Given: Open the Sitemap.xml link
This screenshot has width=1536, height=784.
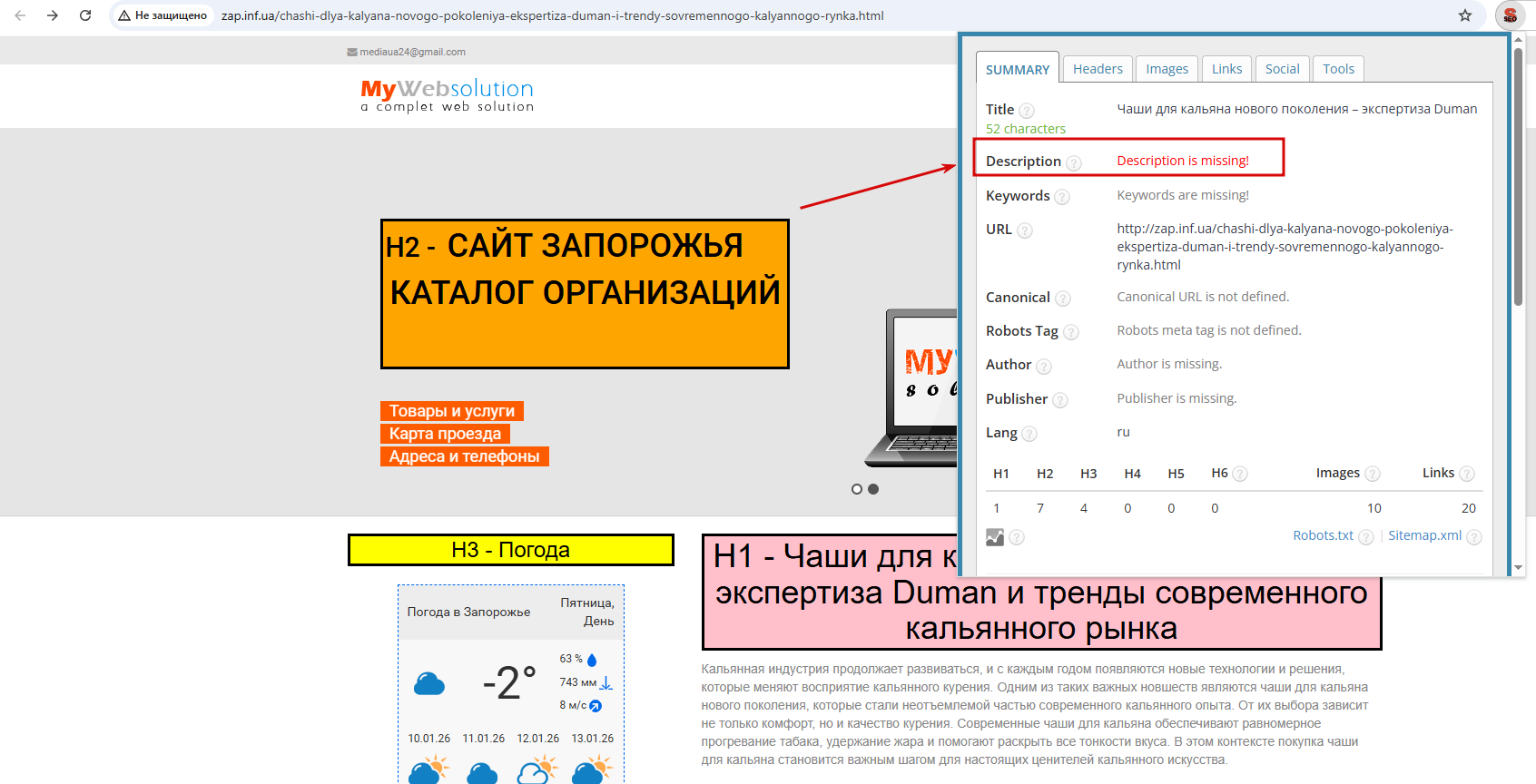Looking at the screenshot, I should 1424,535.
